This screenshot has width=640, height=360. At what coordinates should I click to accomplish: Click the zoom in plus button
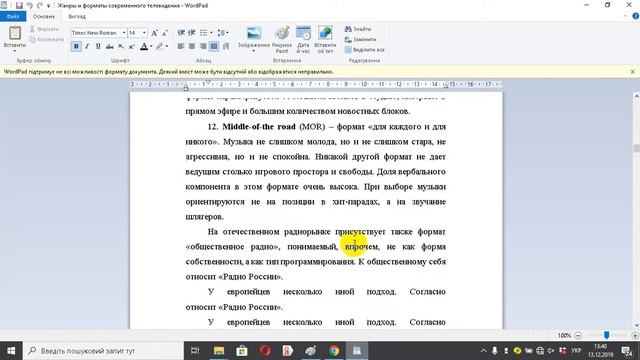point(635,336)
